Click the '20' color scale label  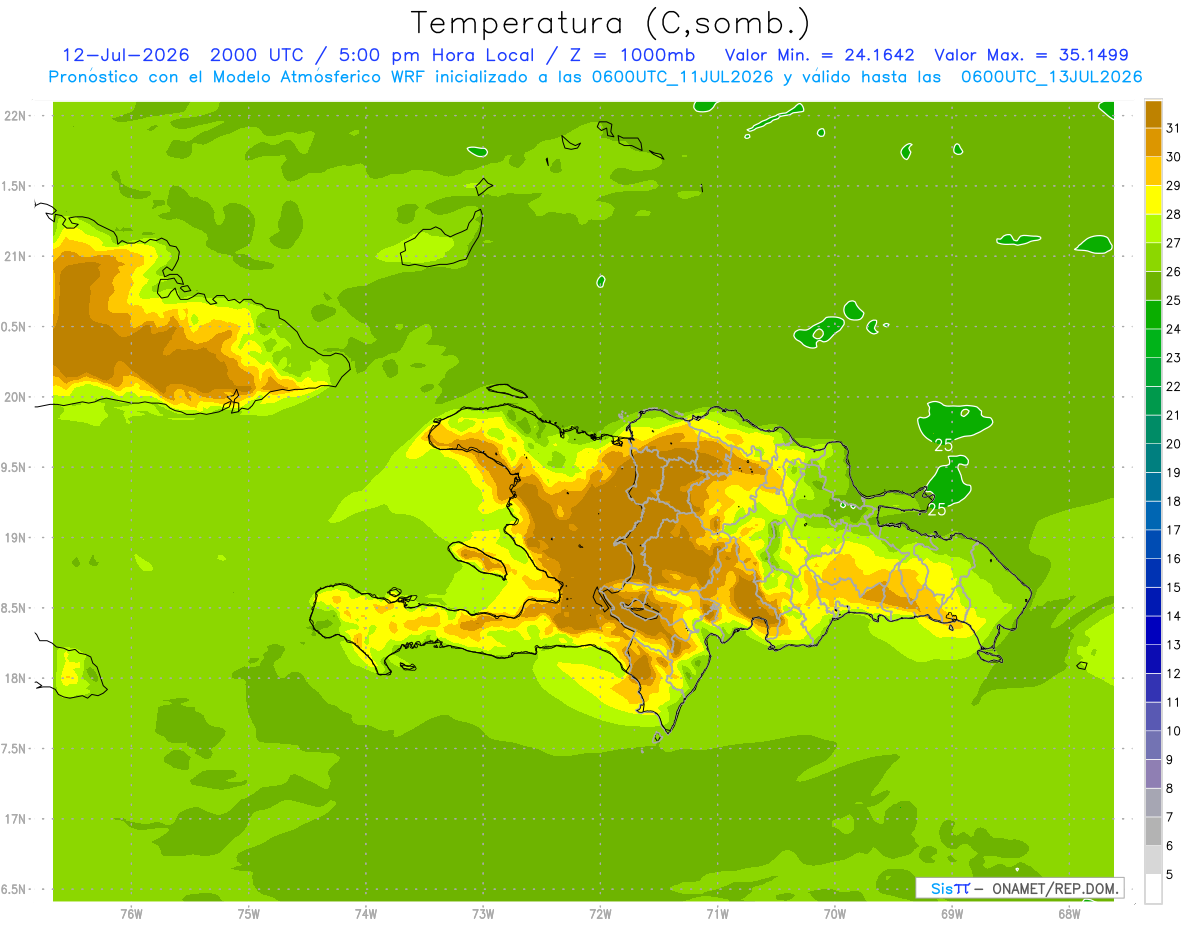tap(1175, 444)
